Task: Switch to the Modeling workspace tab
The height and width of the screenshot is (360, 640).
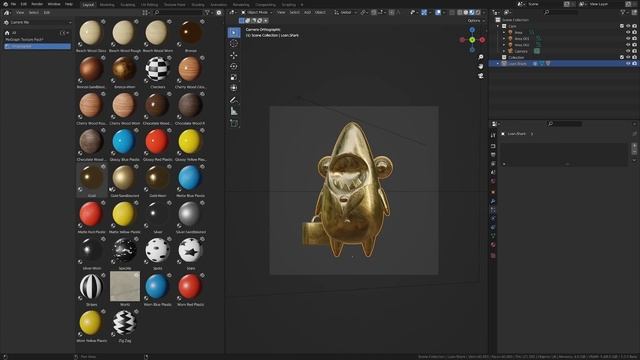Action: [x=107, y=5]
